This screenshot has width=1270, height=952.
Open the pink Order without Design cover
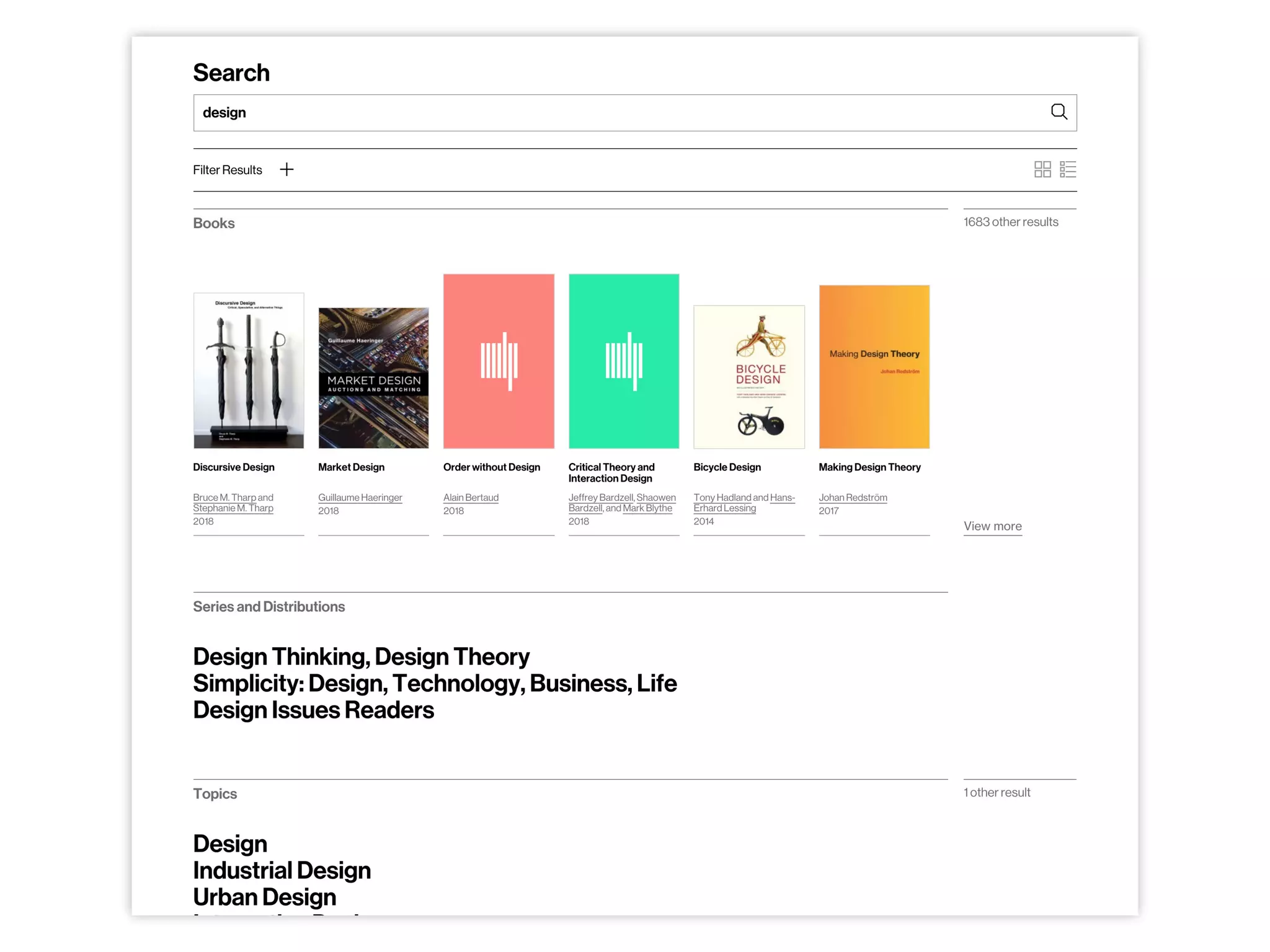[499, 361]
